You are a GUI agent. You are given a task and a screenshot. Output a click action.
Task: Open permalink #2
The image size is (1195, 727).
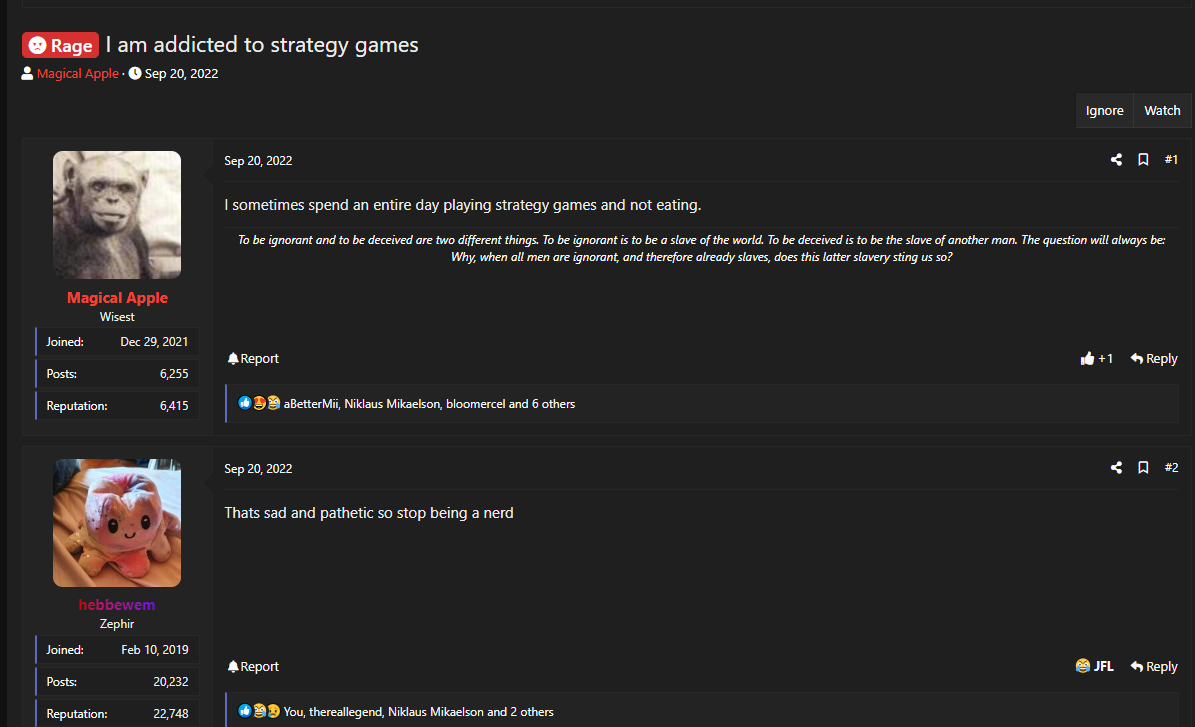(1171, 467)
